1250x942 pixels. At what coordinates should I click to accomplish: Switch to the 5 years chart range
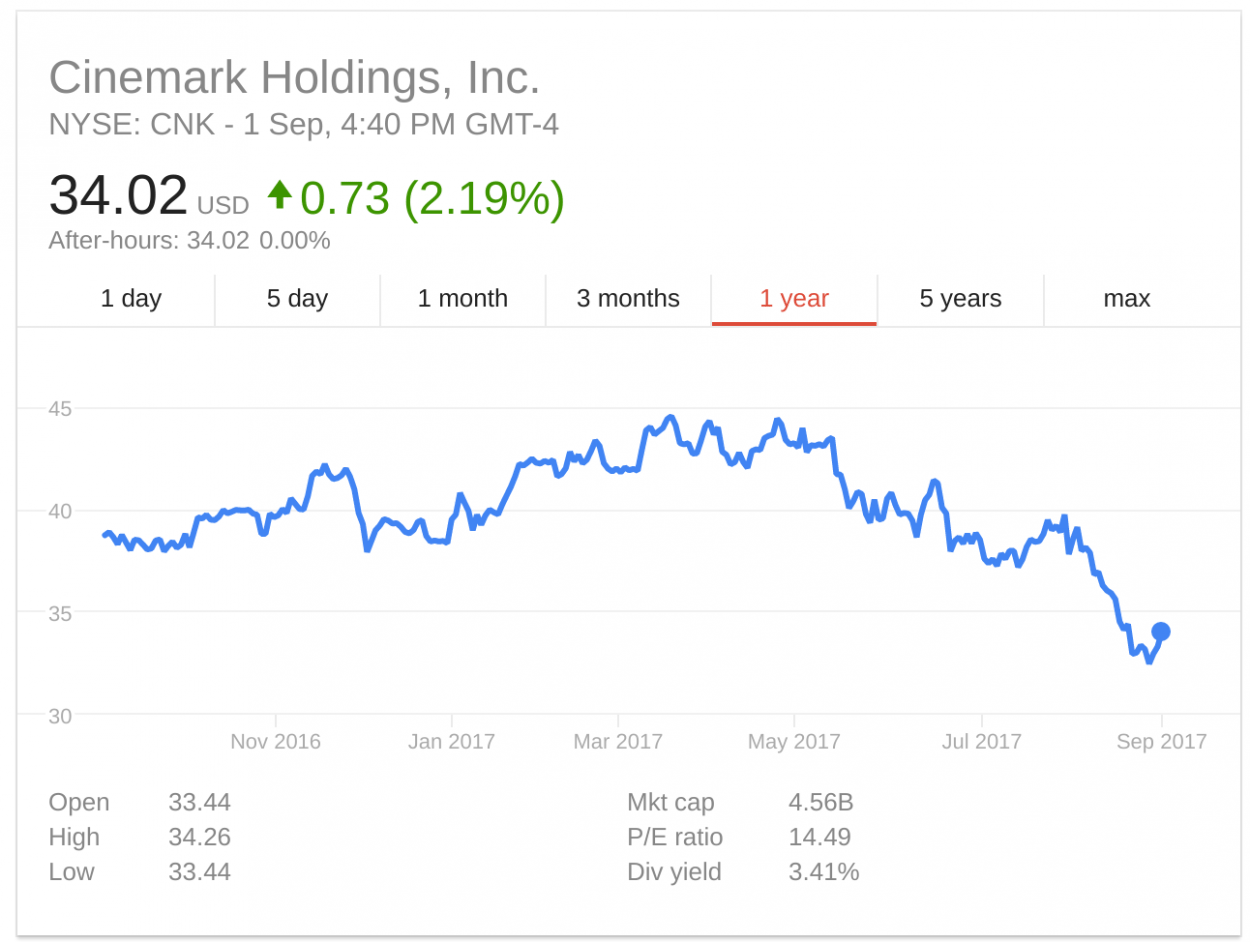coord(959,298)
